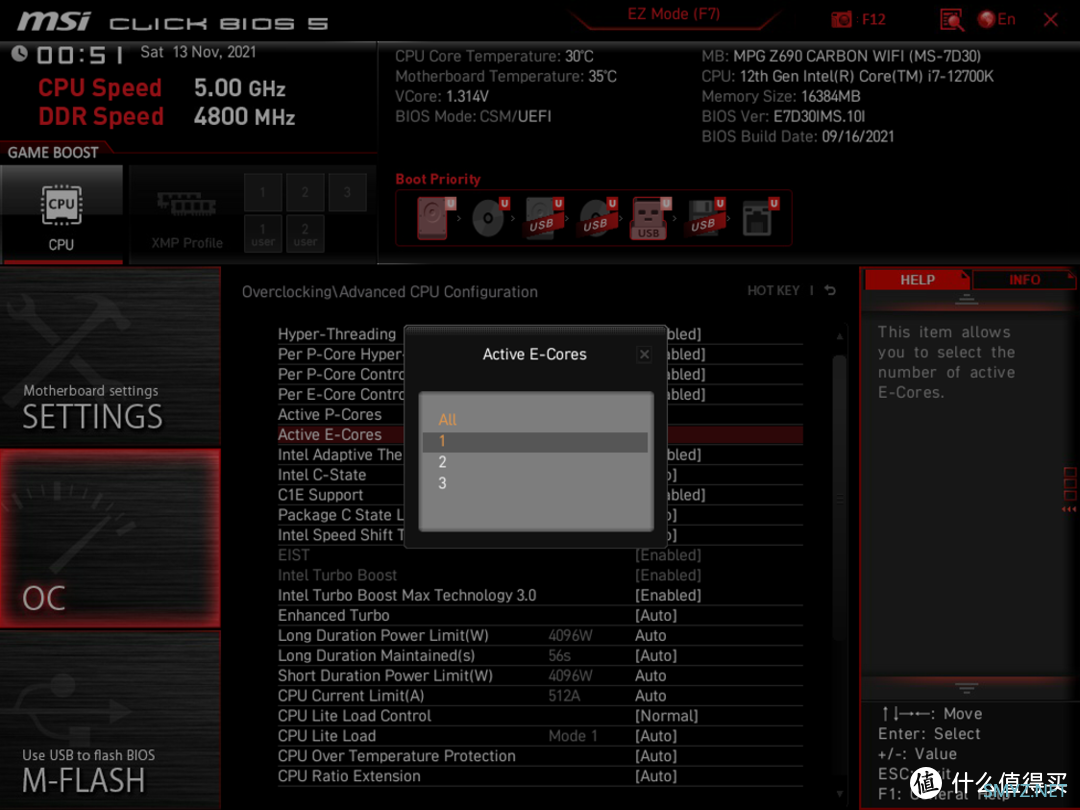Activate XMP user profile 1

pos(262,234)
